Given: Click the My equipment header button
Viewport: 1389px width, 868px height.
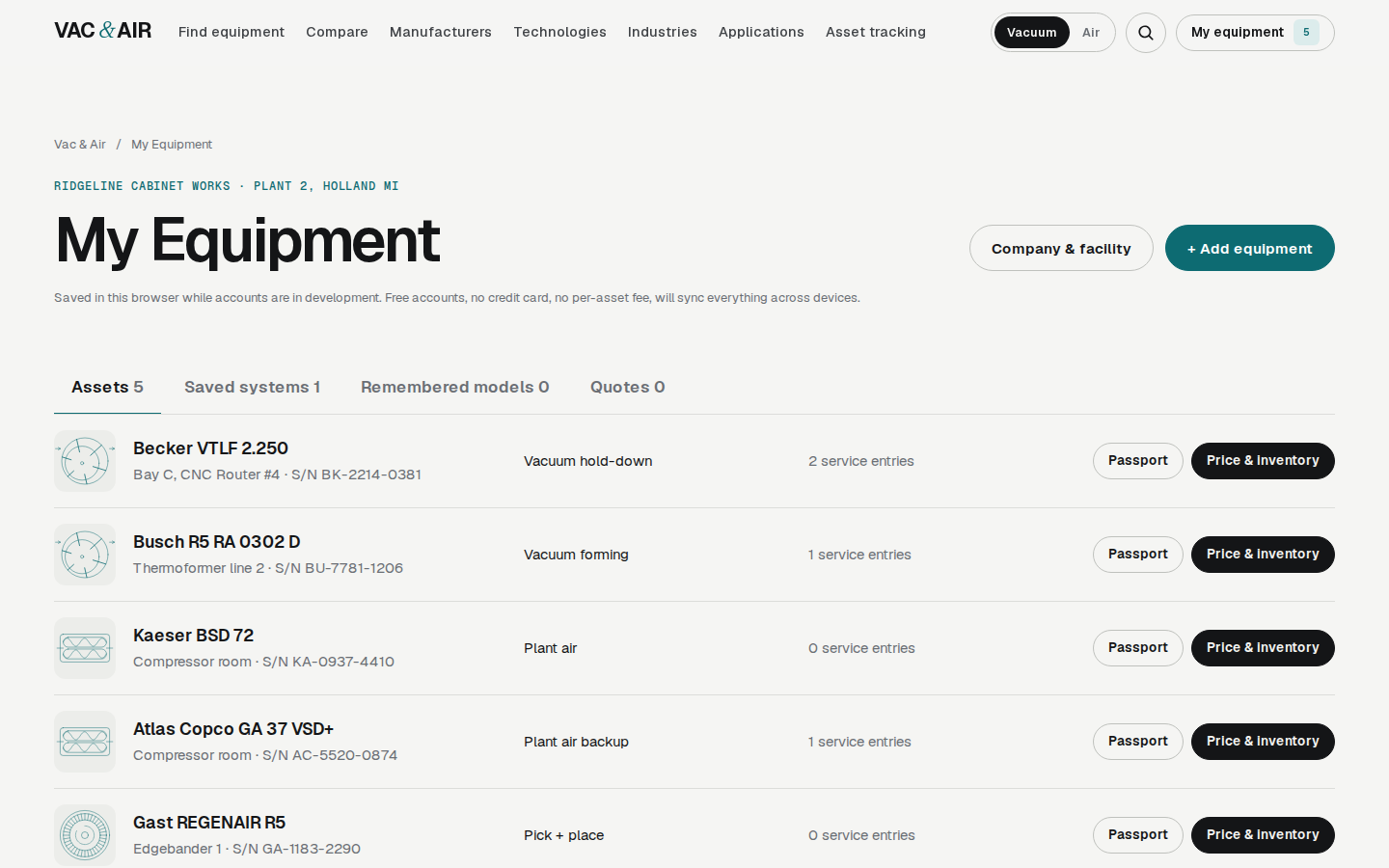Looking at the screenshot, I should [x=1255, y=33].
